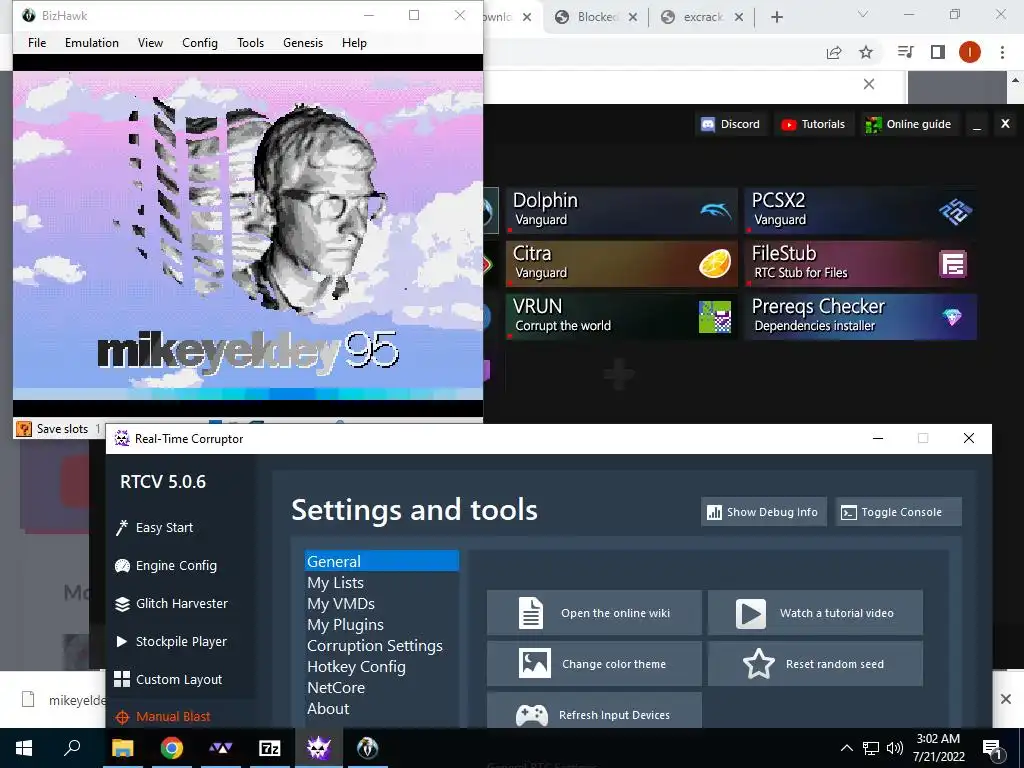Screen dimensions: 1024x768
Task: Click the Glitch Harvester layers icon
Action: click(x=122, y=604)
